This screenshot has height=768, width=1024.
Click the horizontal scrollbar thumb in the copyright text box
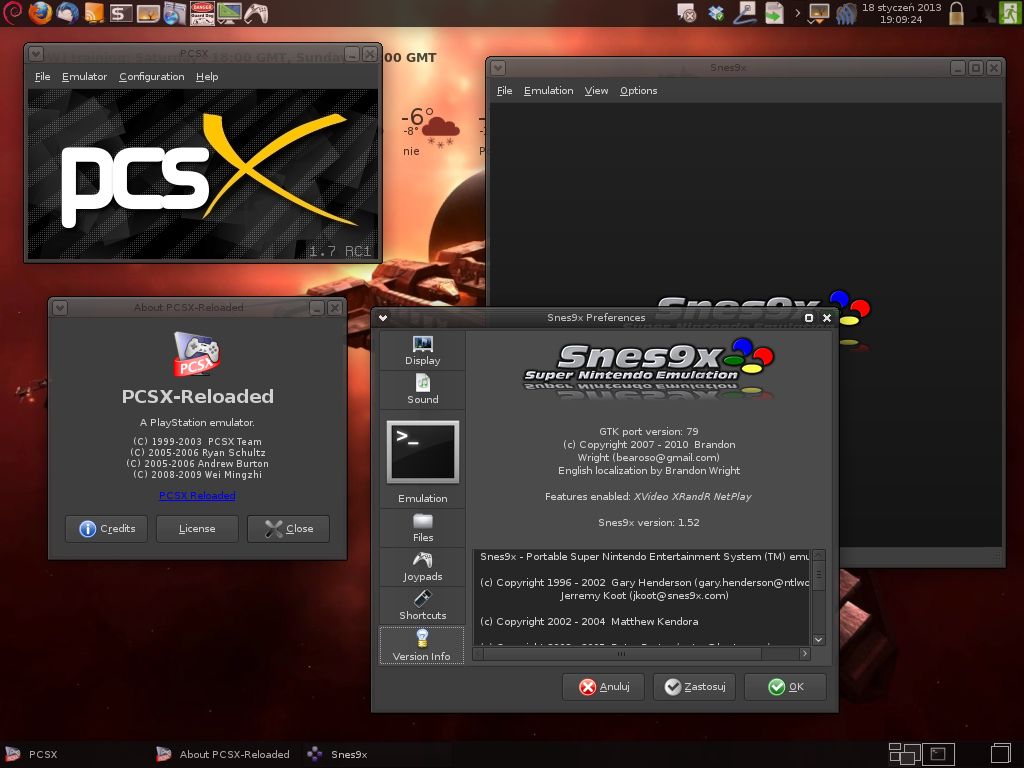click(621, 654)
